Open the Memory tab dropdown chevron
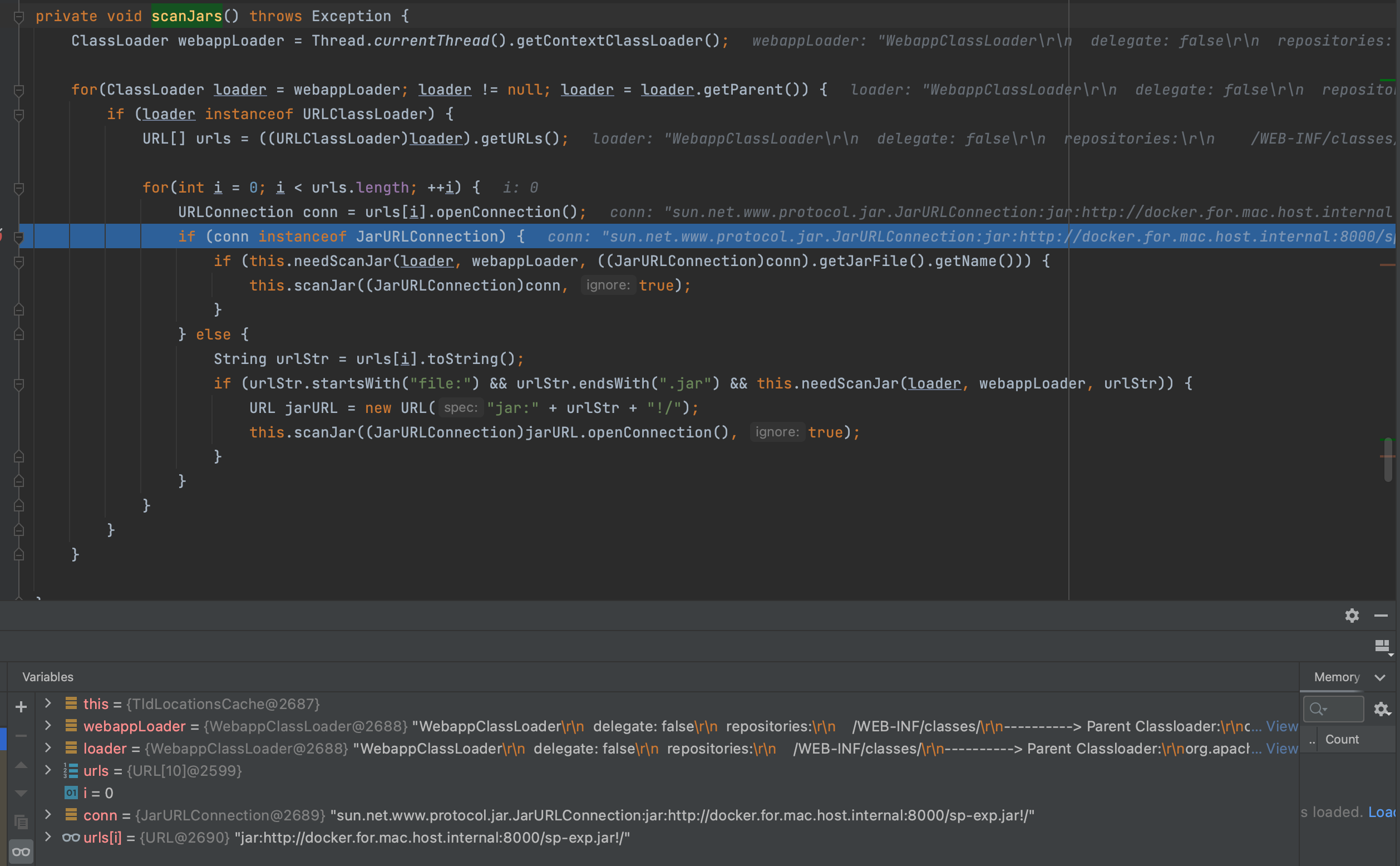 point(1380,677)
